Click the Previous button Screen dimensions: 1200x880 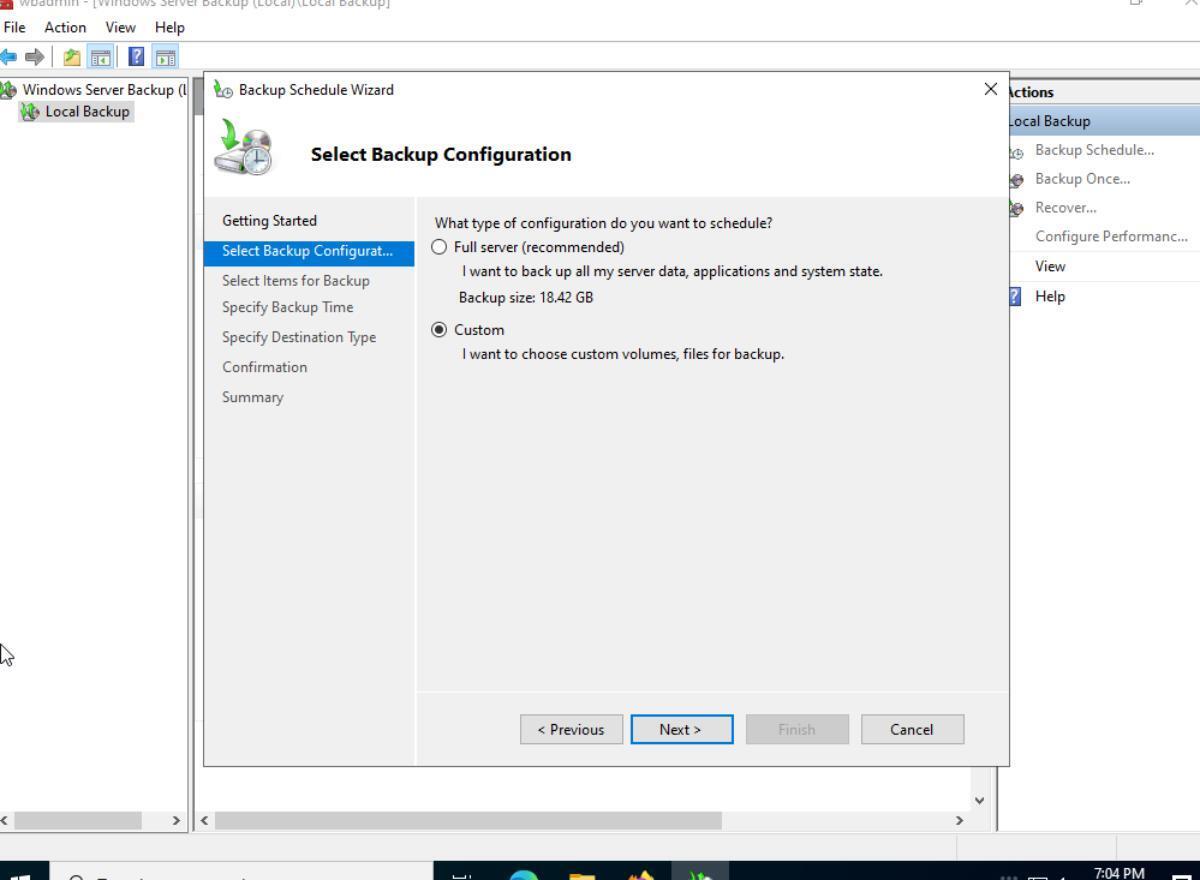[x=571, y=729]
